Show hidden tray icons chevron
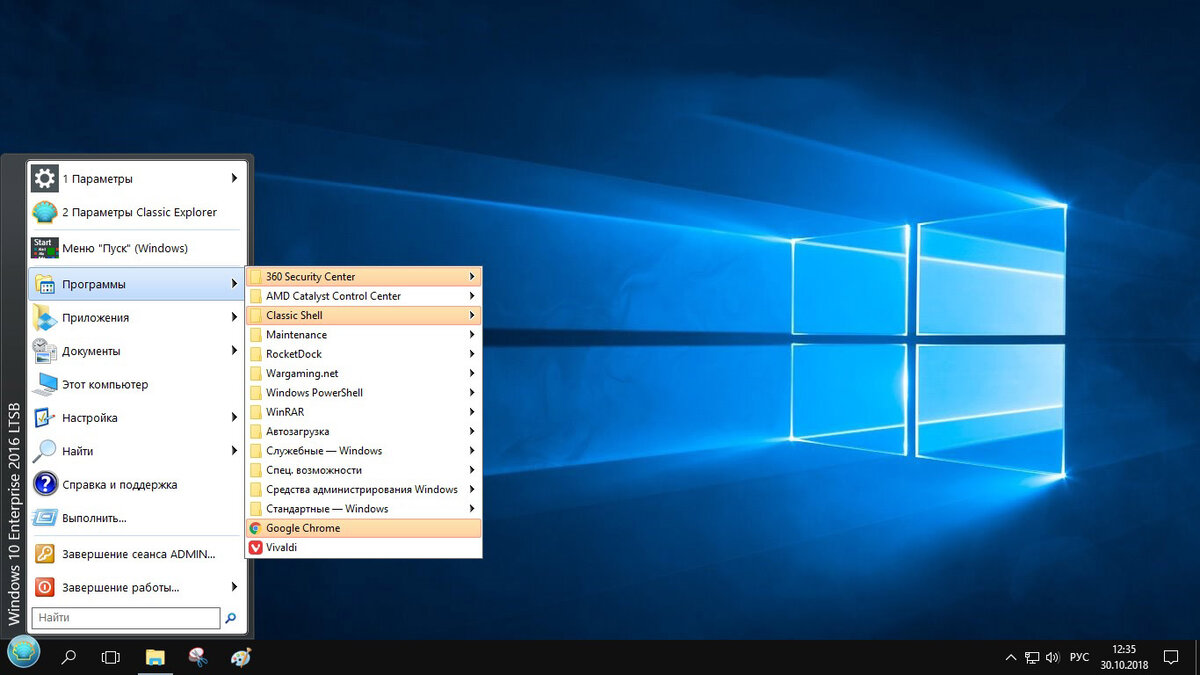This screenshot has height=675, width=1200. click(x=1010, y=657)
